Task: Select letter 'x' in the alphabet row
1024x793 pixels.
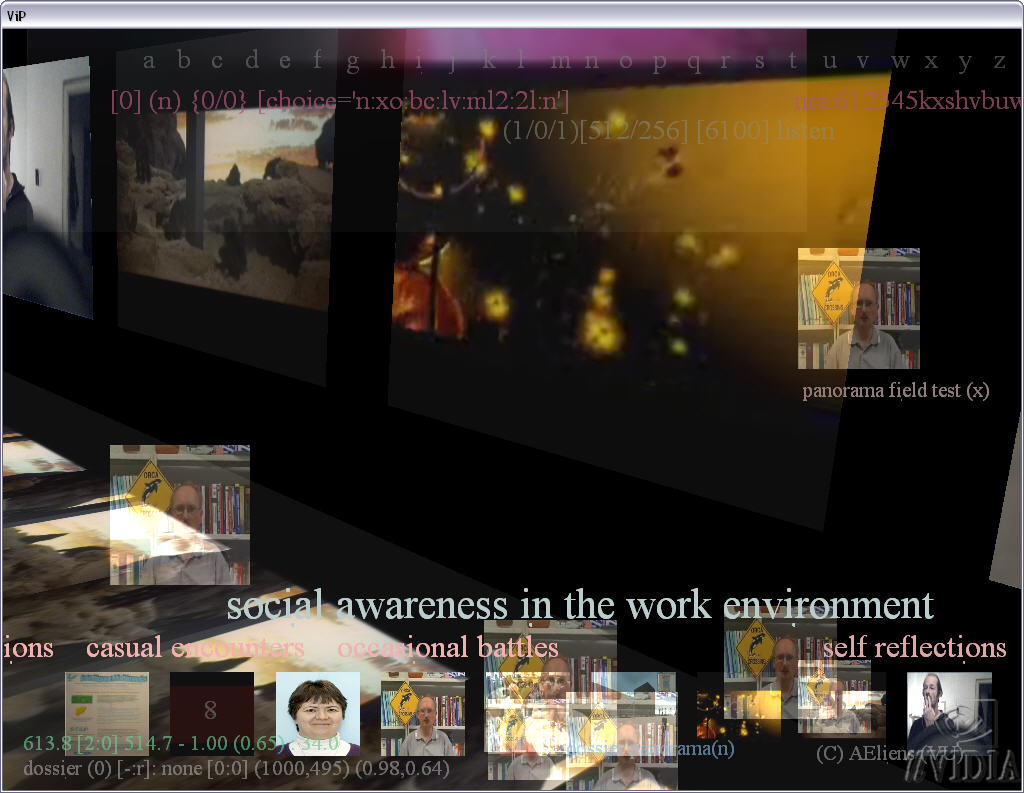Action: [x=931, y=63]
